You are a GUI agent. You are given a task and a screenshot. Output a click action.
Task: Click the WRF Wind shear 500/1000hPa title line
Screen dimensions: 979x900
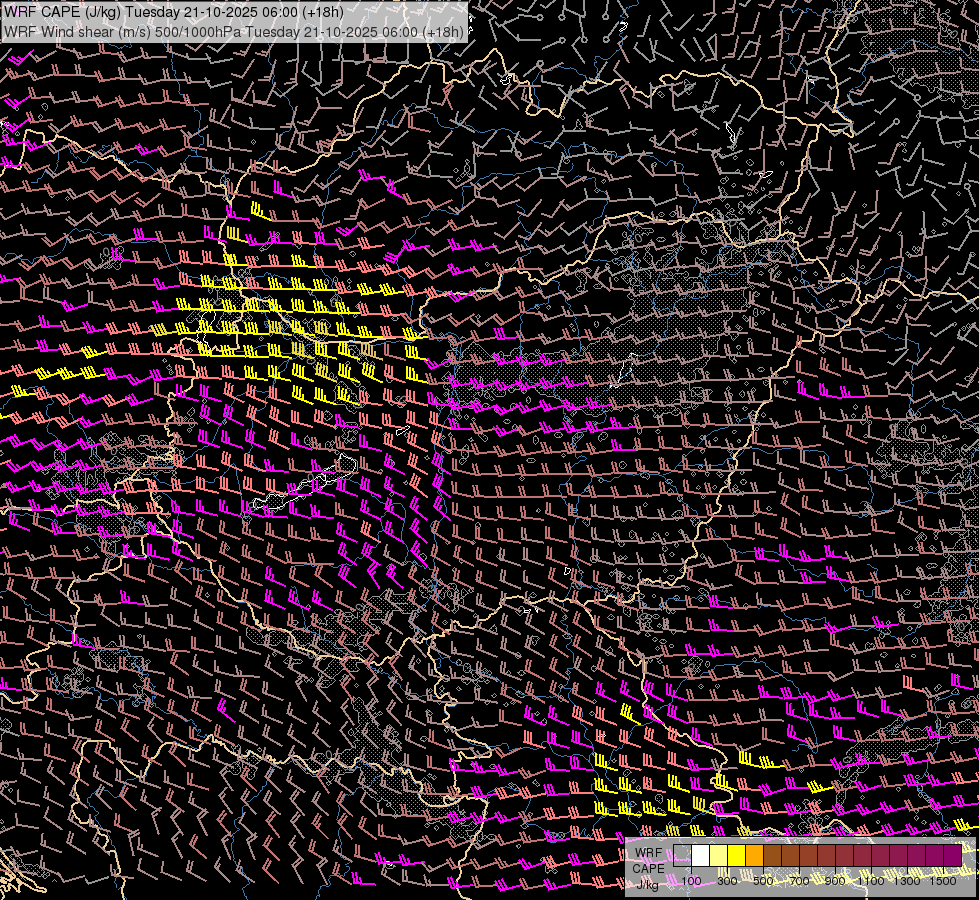(x=234, y=31)
